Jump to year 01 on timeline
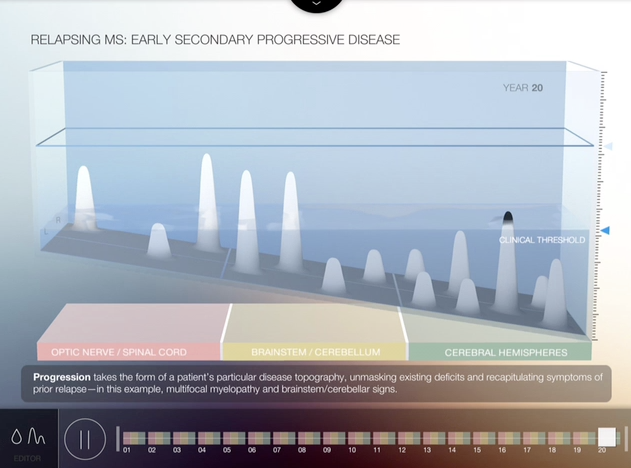Viewport: 631px width, 468px height. tap(128, 438)
